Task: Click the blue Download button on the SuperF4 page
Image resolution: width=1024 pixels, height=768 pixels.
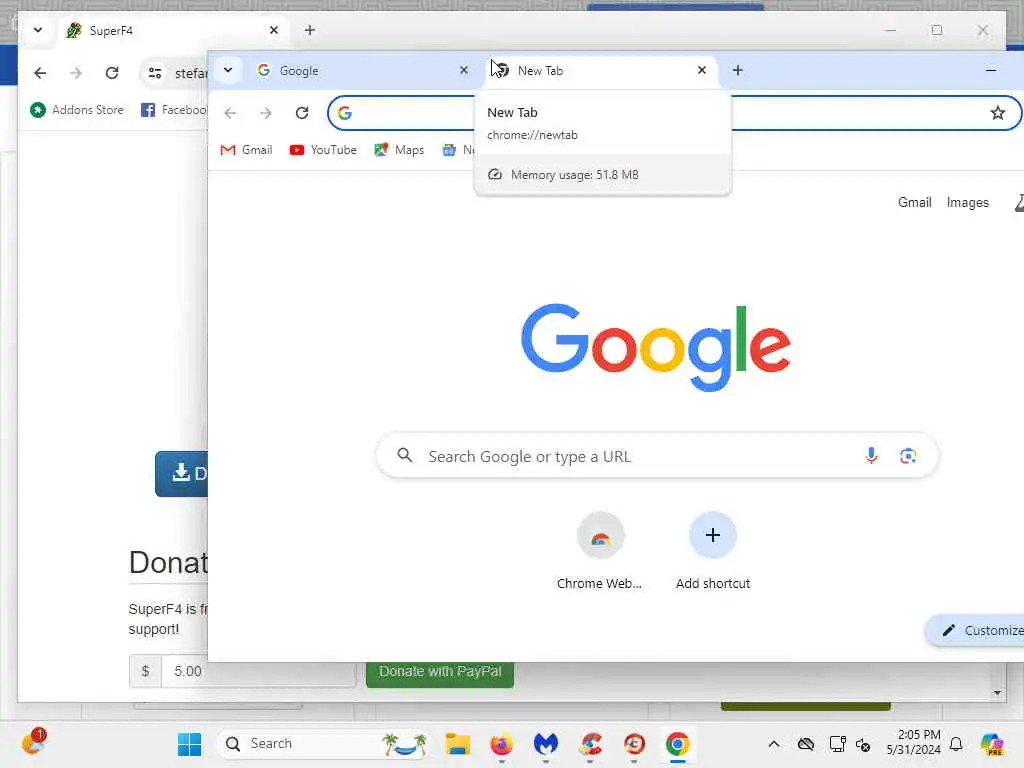Action: (x=182, y=473)
